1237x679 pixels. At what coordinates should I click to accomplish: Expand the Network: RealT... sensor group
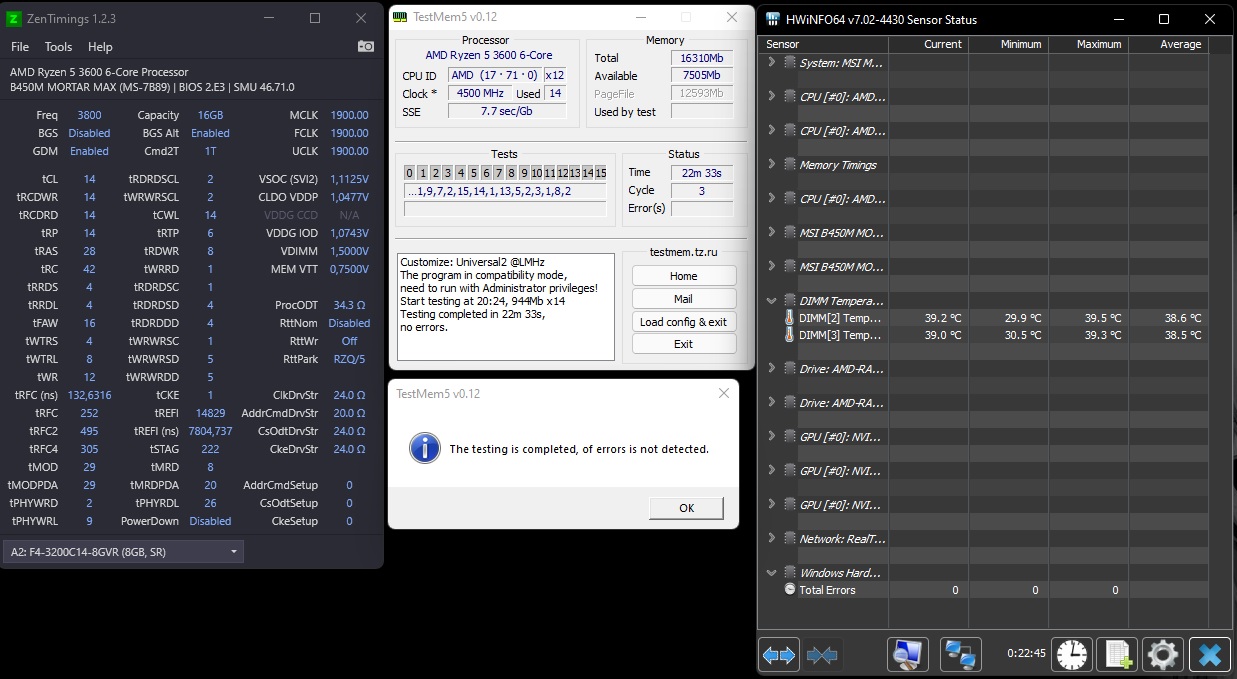point(771,539)
